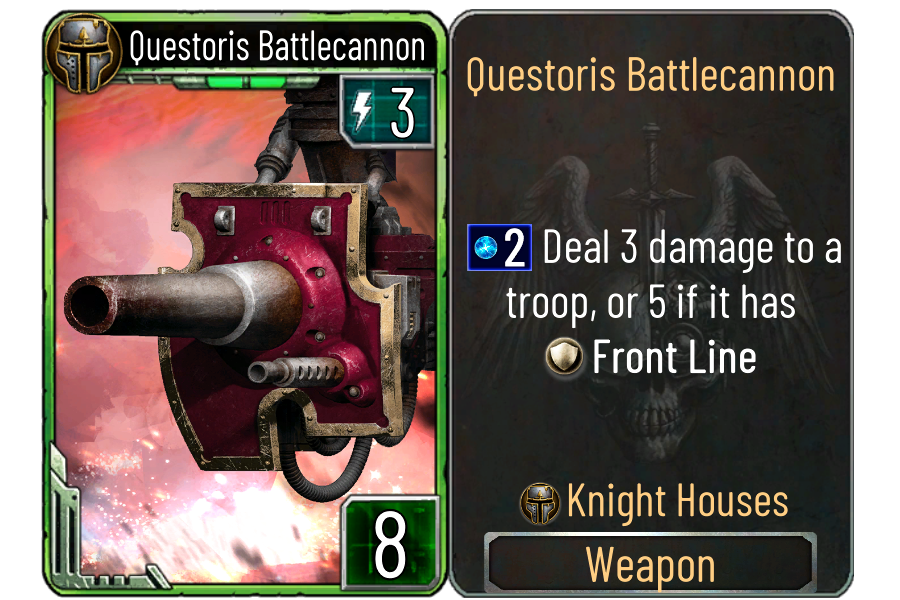Click the Knight Houses helmet icon
Image resolution: width=900 pixels, height=600 pixels.
(540, 504)
